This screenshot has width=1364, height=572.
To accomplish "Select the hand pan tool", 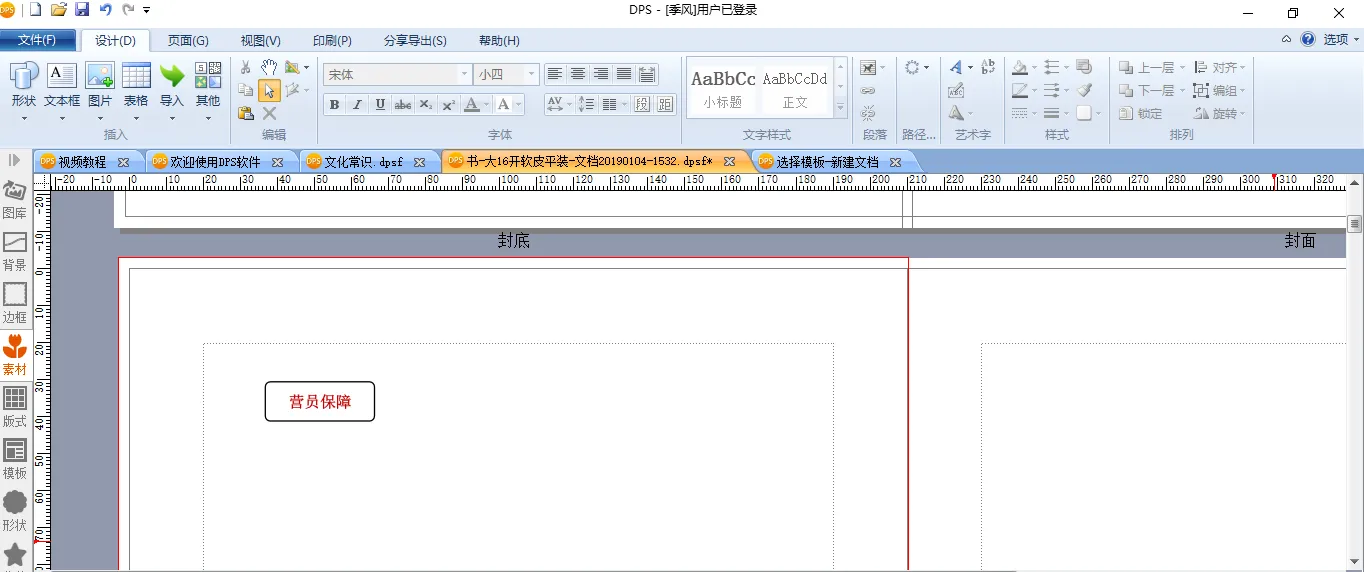I will 269,67.
